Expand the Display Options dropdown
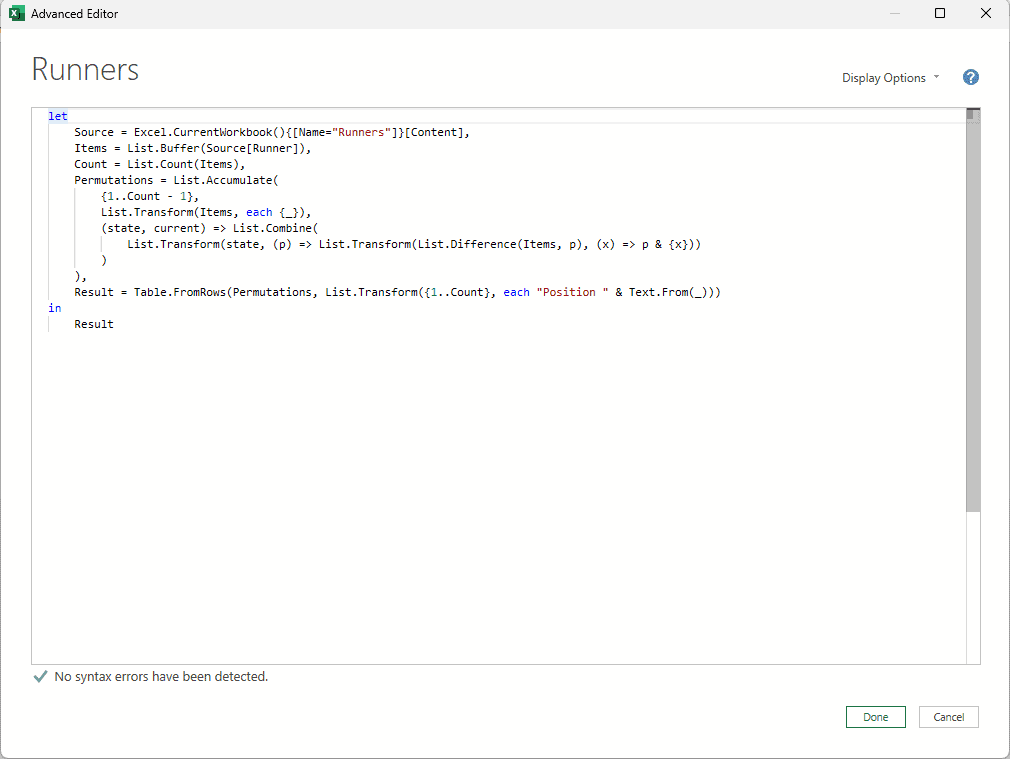The image size is (1010, 759). (890, 78)
